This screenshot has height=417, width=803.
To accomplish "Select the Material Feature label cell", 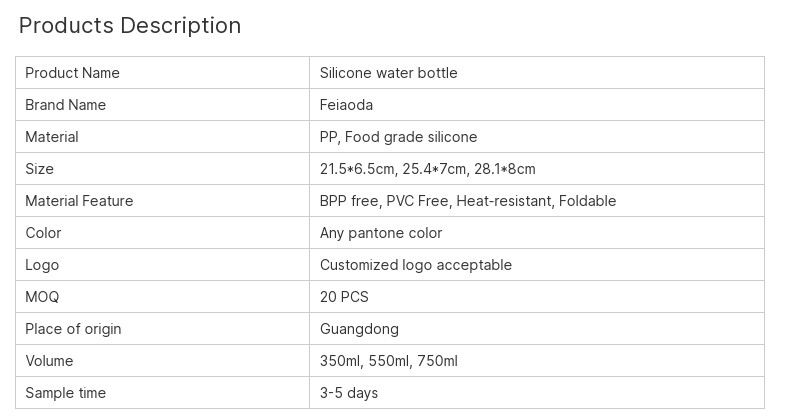I will (79, 201).
